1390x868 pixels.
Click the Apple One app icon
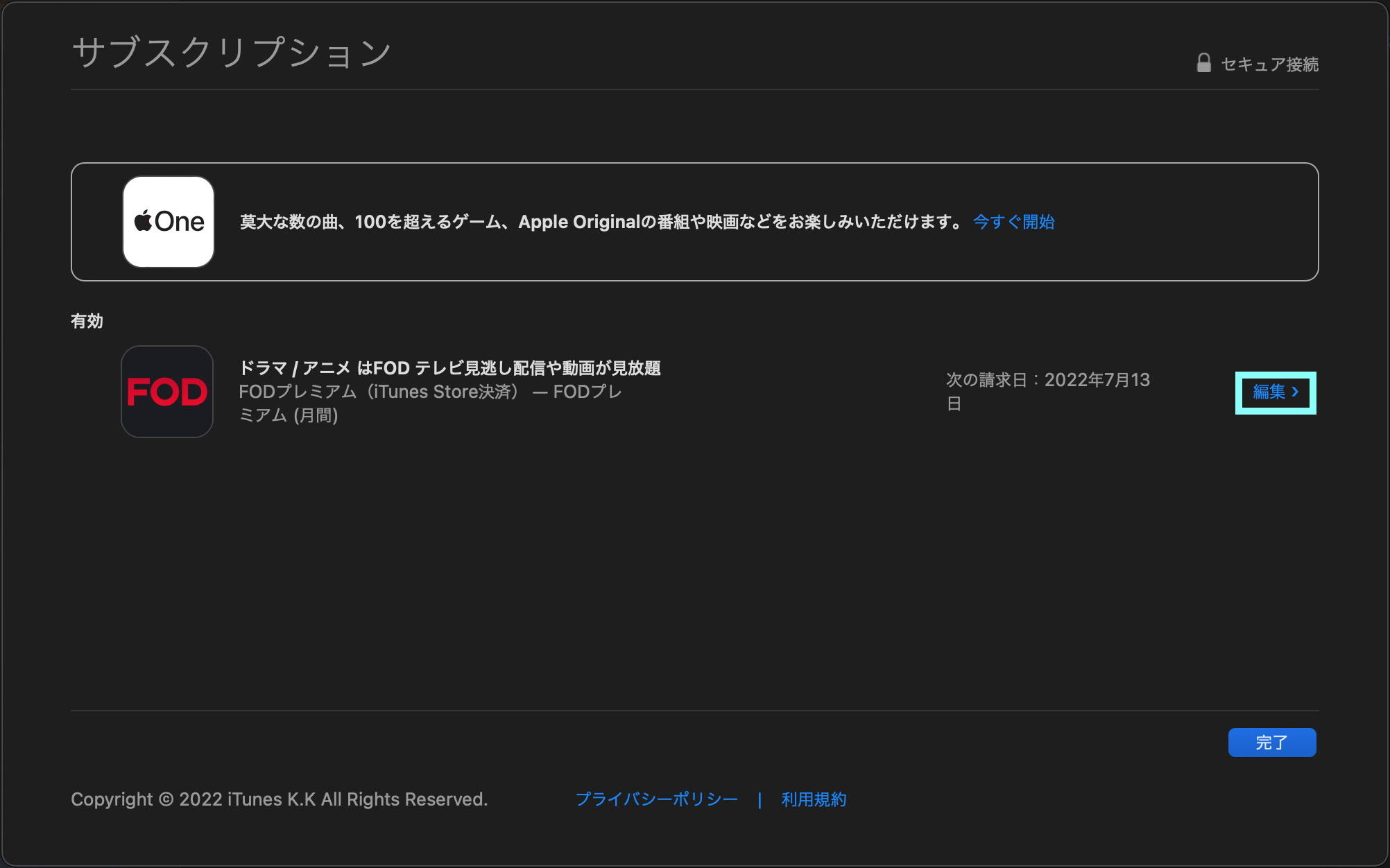tap(169, 222)
